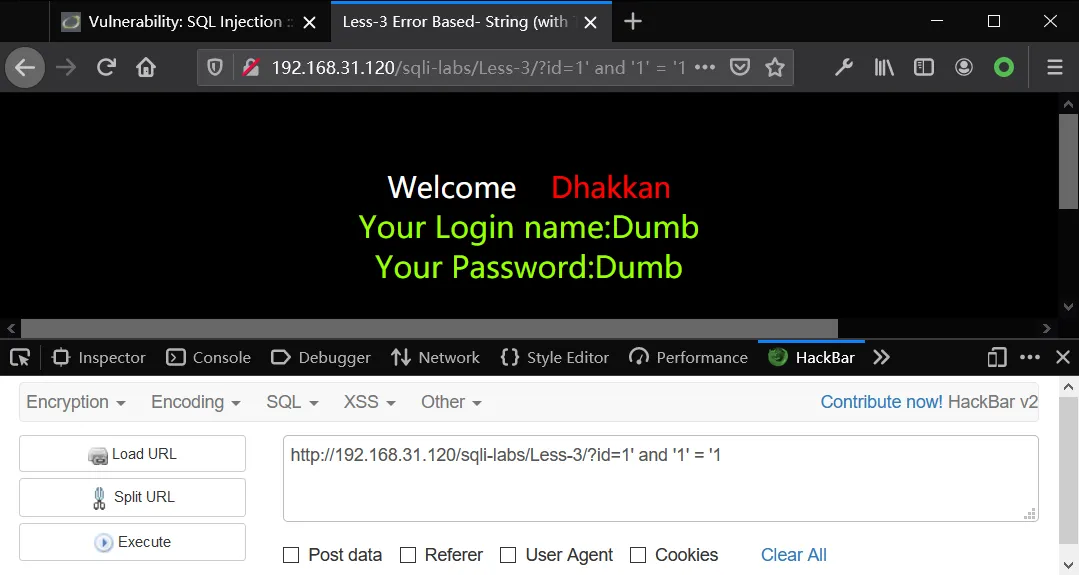The width and height of the screenshot is (1079, 575).
Task: Click the horizontal page scrollbar
Action: tap(429, 328)
